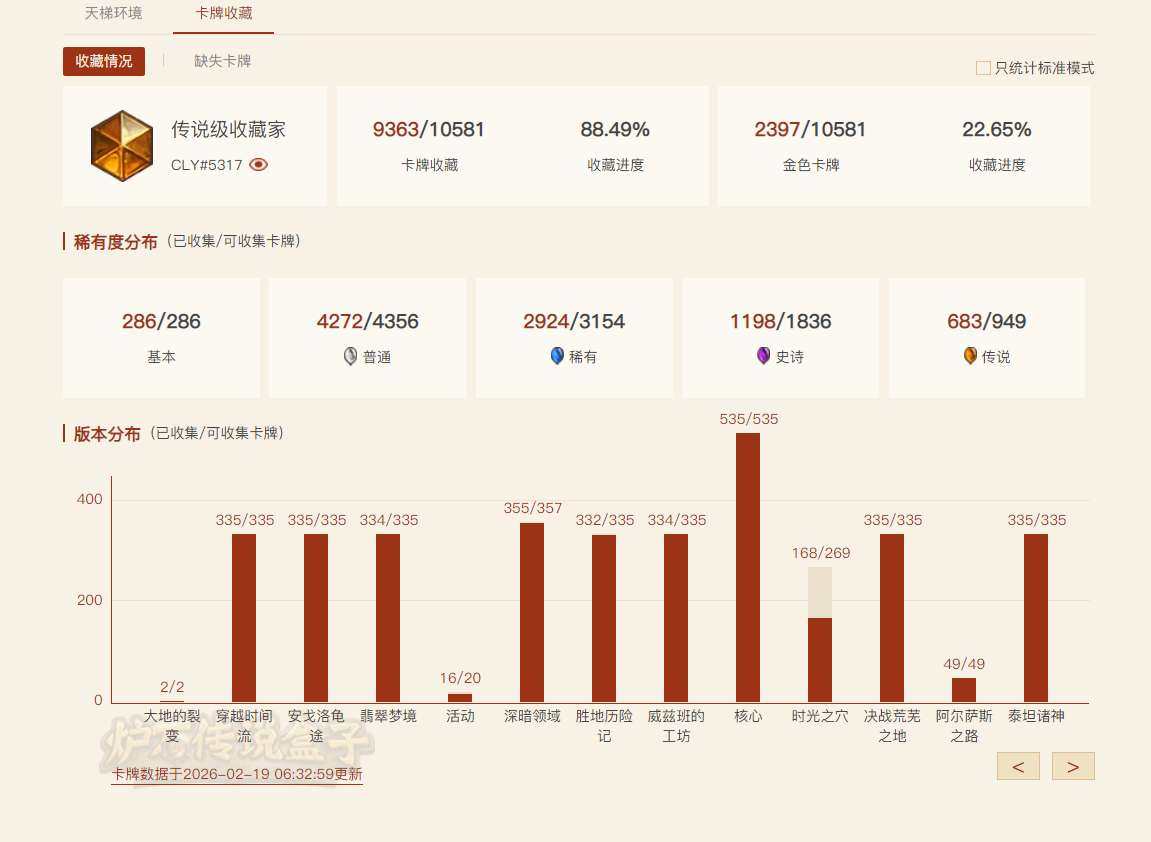This screenshot has height=842, width=1151.
Task: Toggle the eye icon next to CLY#5317
Action: [x=259, y=165]
